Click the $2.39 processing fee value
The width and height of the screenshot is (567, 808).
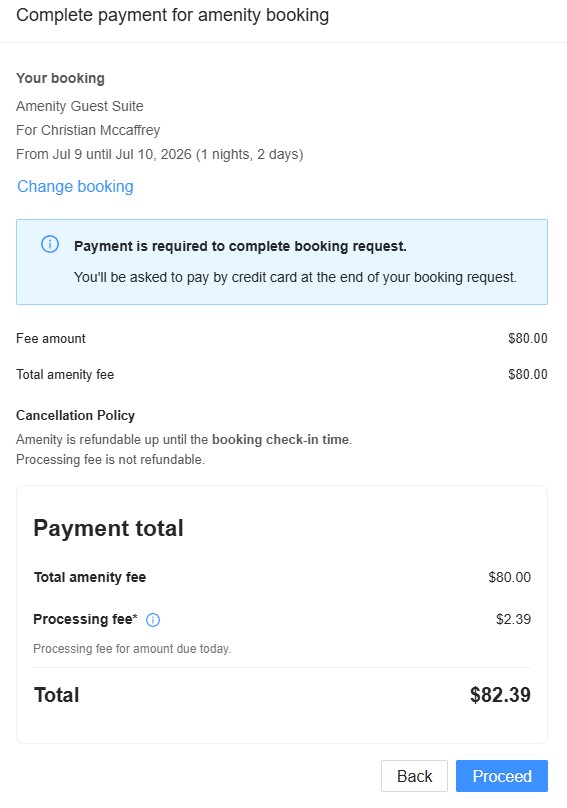(x=513, y=619)
